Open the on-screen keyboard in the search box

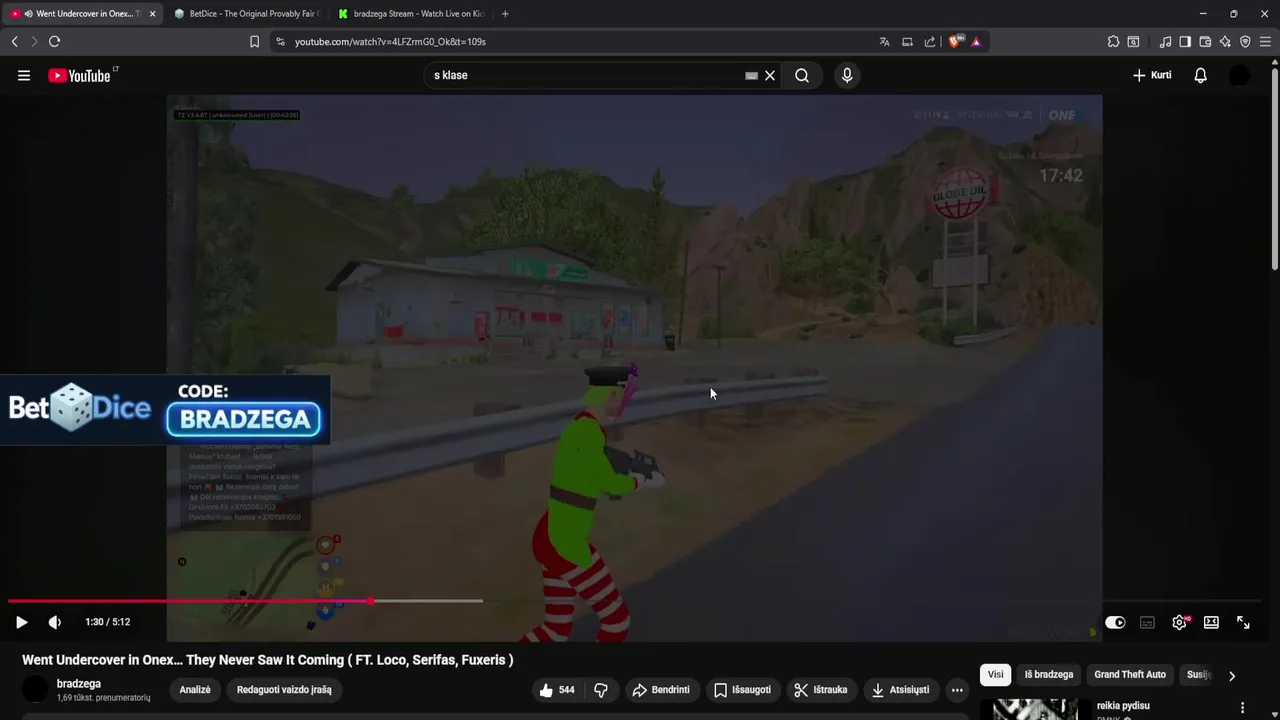pyautogui.click(x=751, y=75)
